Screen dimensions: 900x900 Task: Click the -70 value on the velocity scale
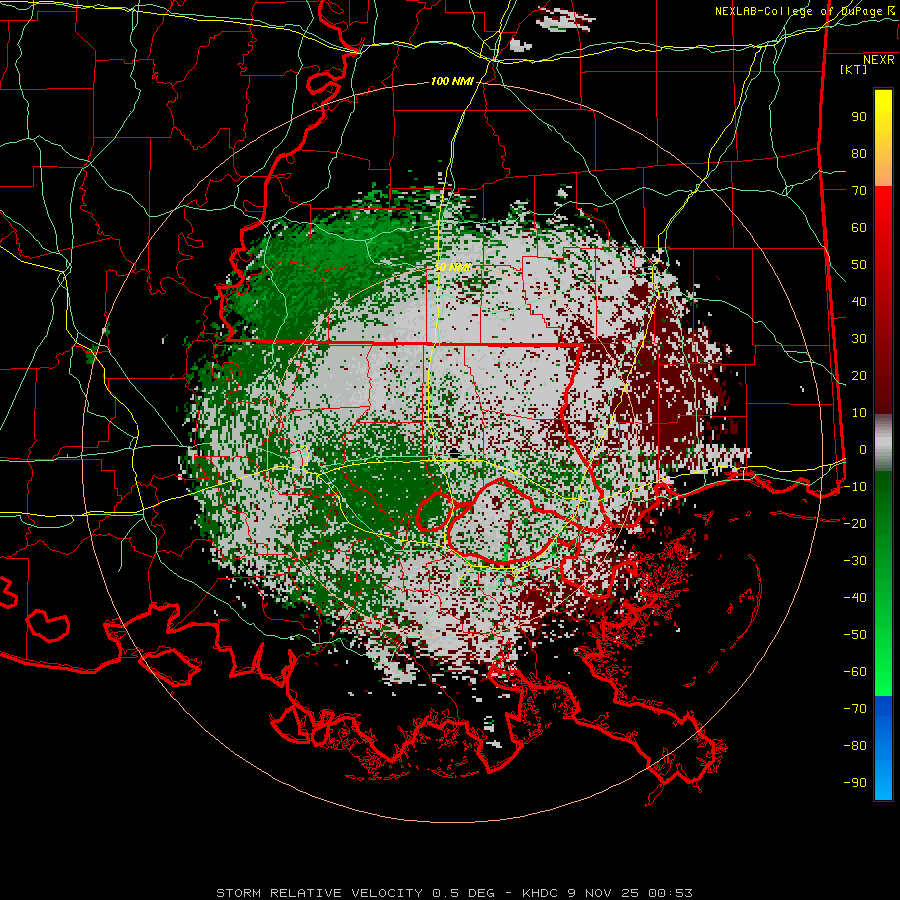(855, 709)
